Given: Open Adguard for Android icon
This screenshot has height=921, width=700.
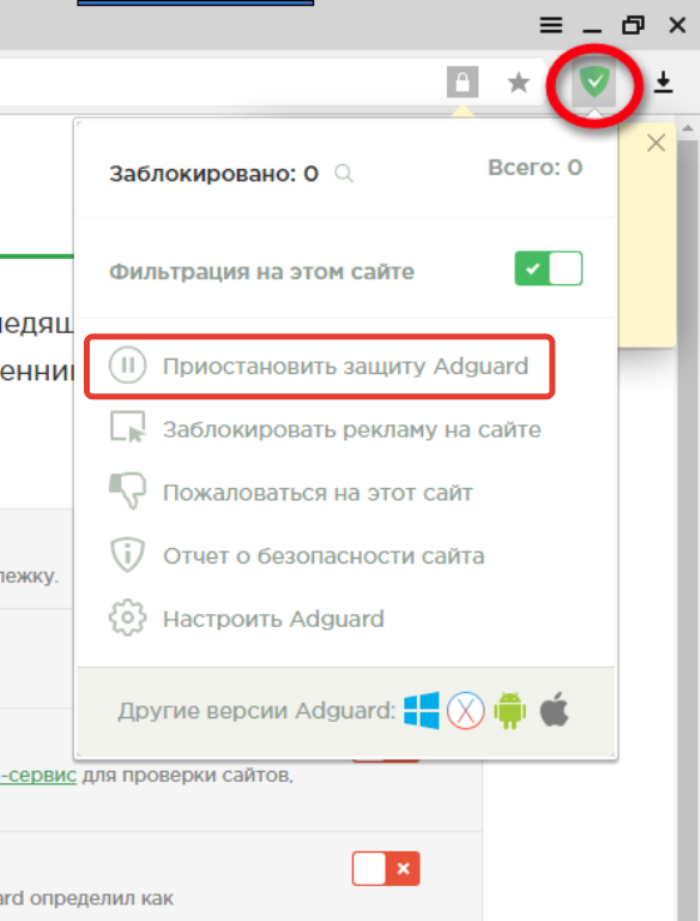Looking at the screenshot, I should point(510,710).
